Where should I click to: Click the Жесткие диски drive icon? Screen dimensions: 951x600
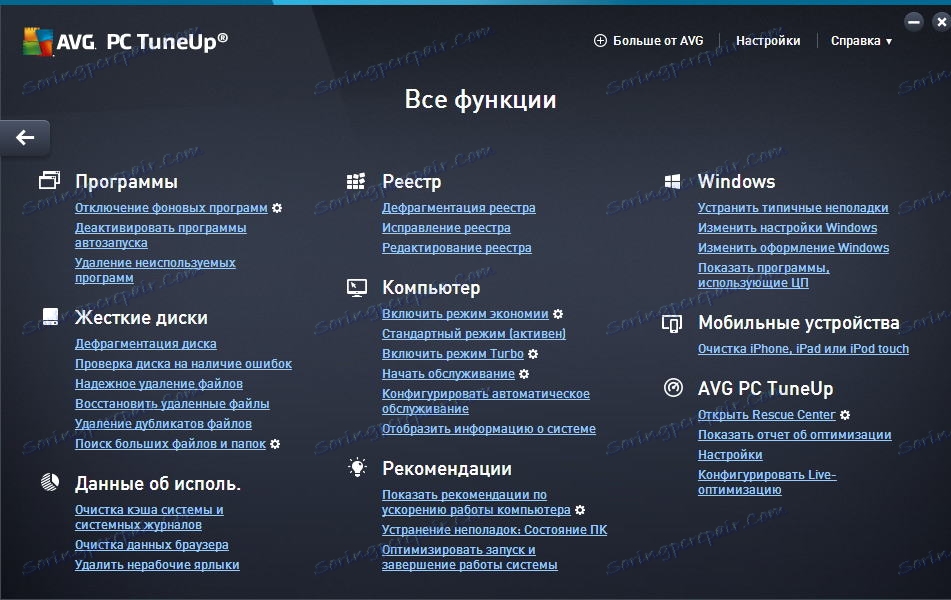tap(50, 316)
